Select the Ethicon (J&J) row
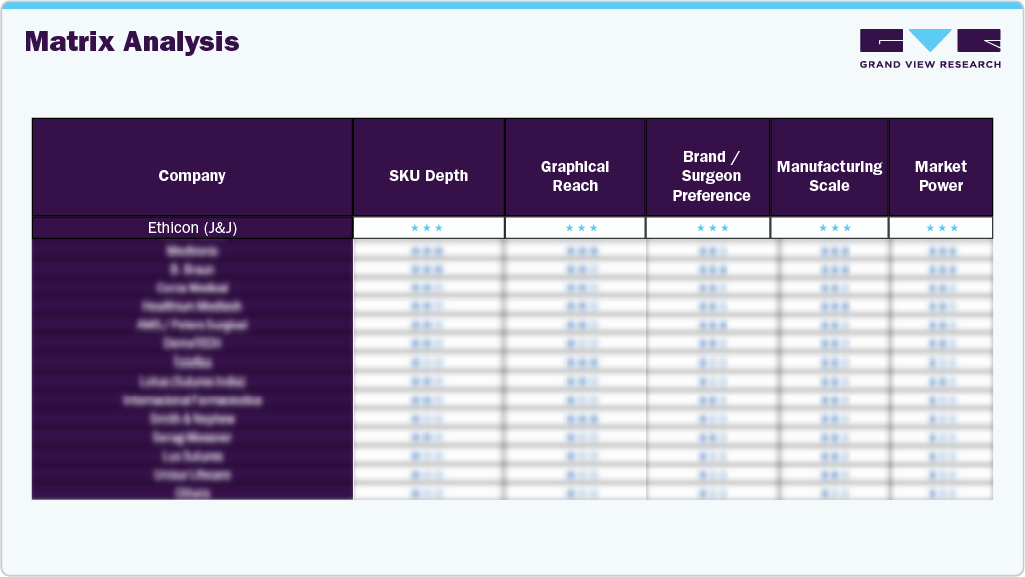 (191, 228)
